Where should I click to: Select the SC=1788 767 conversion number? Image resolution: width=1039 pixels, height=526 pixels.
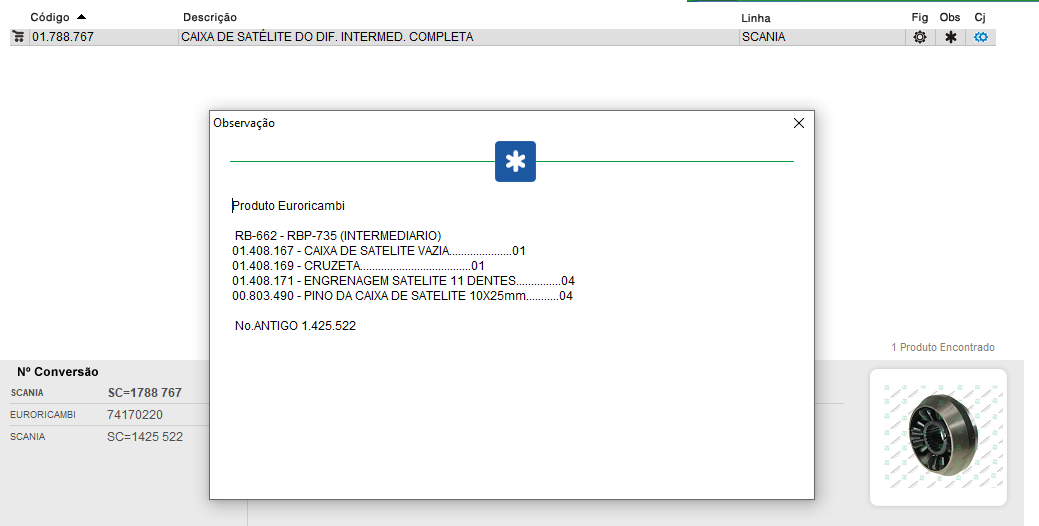[x=144, y=393]
